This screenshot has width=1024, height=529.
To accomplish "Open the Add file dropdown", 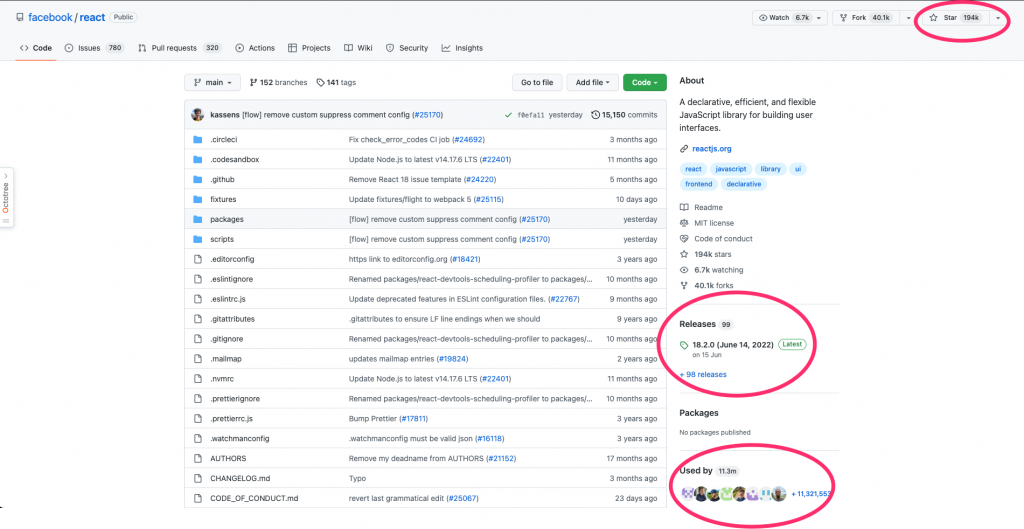I will [592, 82].
